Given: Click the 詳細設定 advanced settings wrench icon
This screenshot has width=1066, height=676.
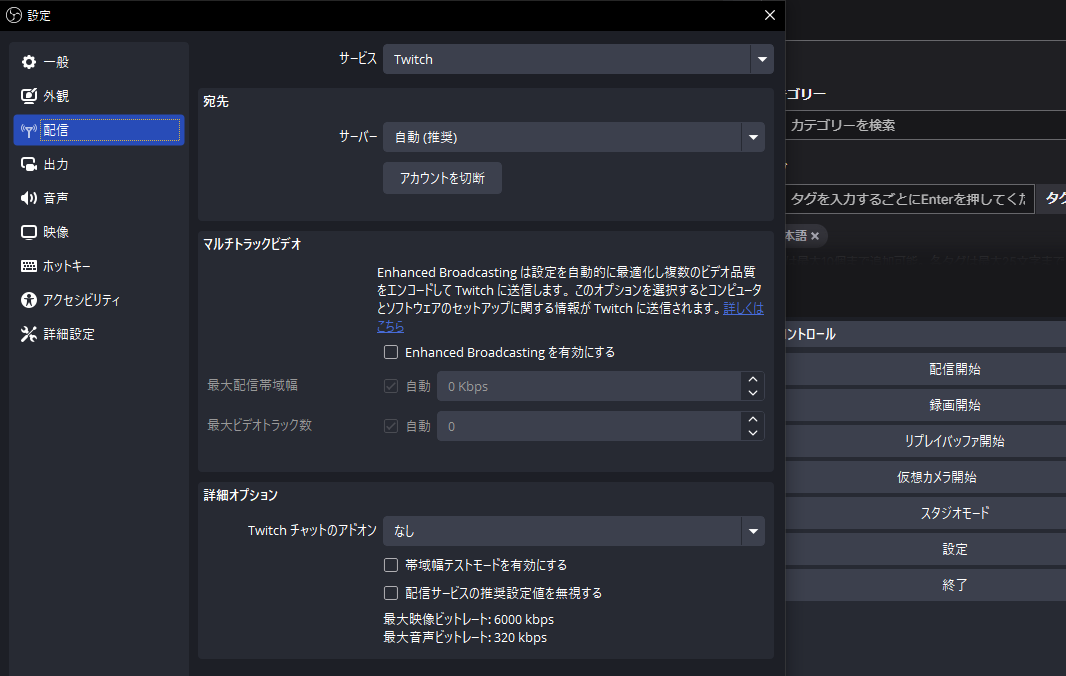Looking at the screenshot, I should [x=28, y=333].
